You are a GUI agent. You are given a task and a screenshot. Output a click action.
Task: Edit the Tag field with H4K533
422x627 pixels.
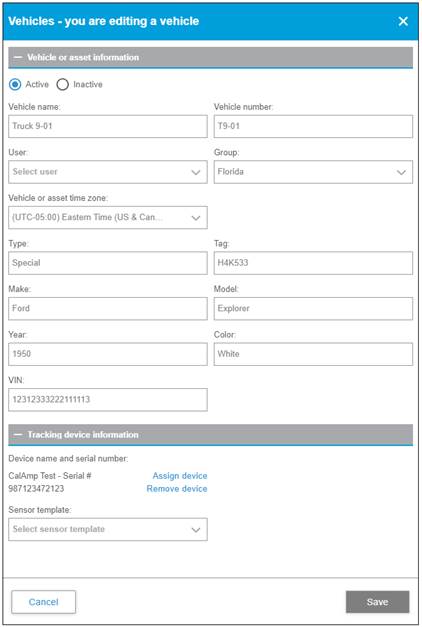313,263
